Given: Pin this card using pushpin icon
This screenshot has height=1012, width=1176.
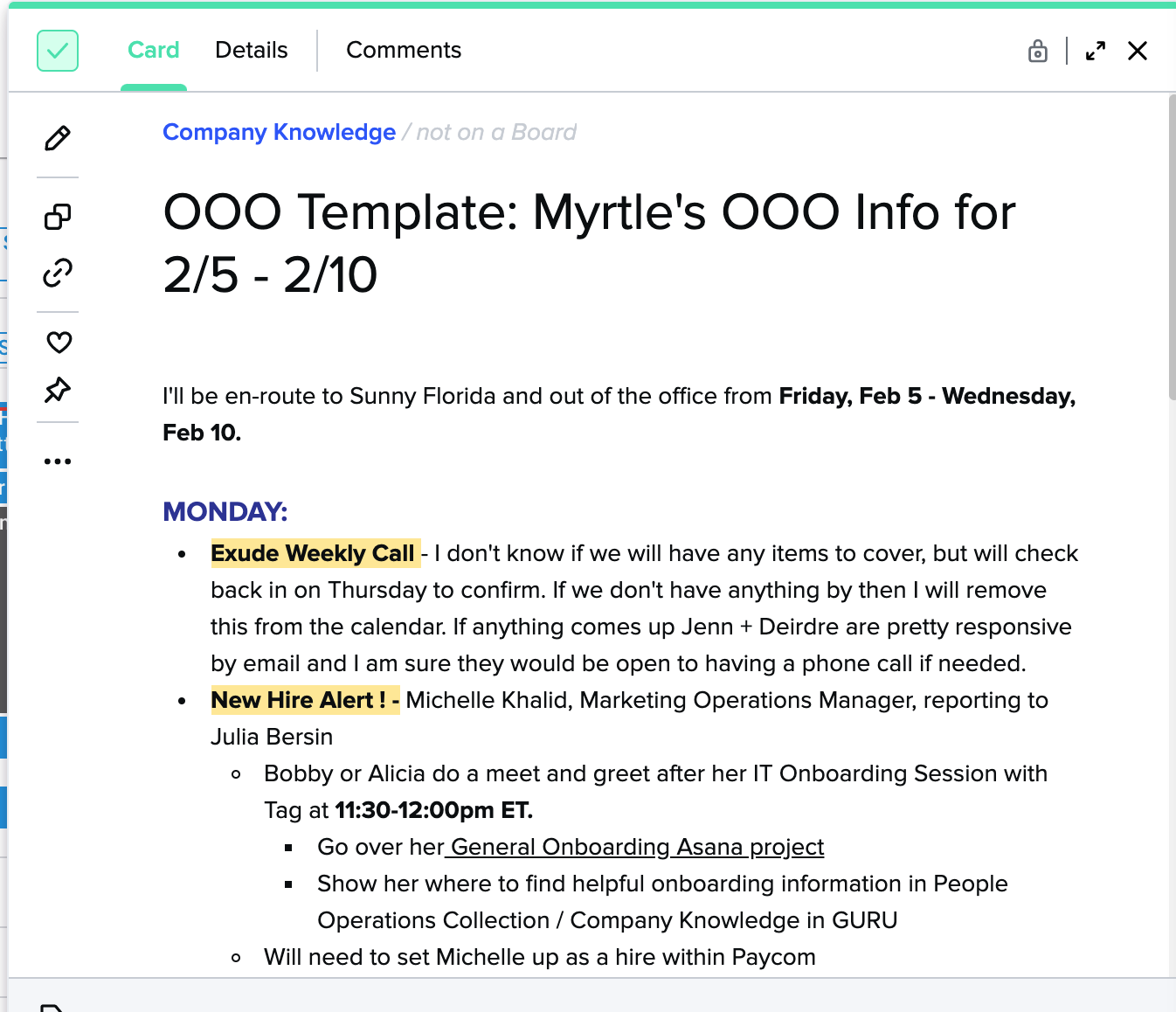Looking at the screenshot, I should pos(58,390).
